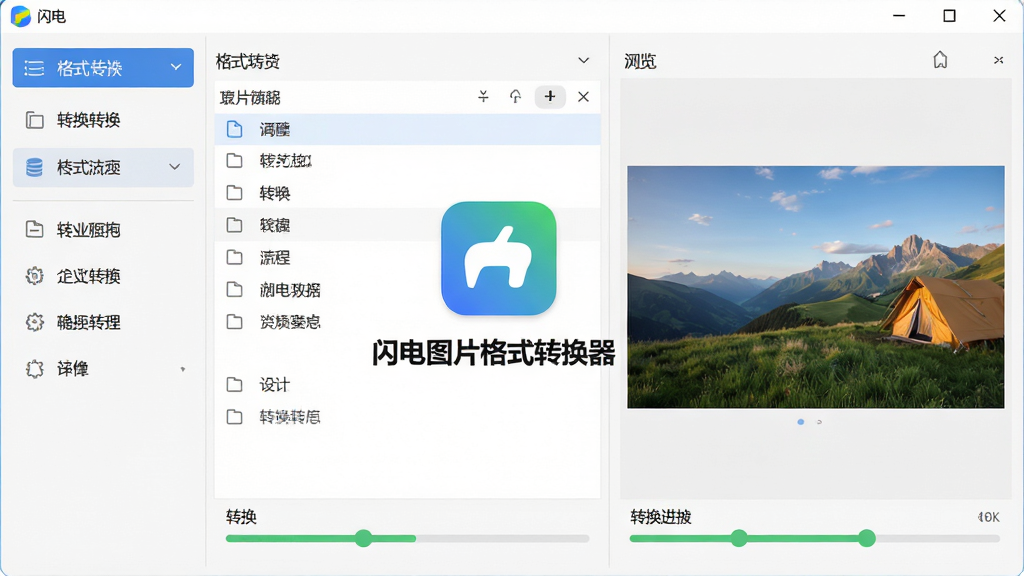This screenshot has height=576, width=1024.
Task: Click the home icon in preview panel
Action: pos(940,60)
